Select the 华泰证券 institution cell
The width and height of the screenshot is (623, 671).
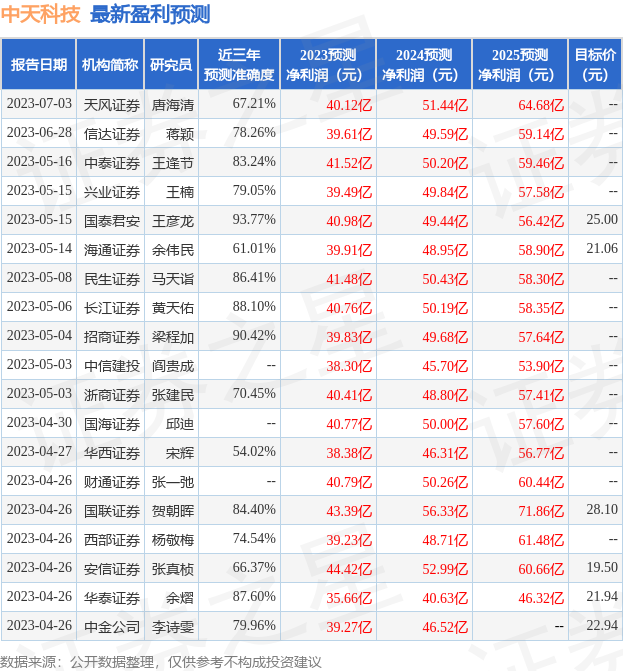pyautogui.click(x=112, y=598)
